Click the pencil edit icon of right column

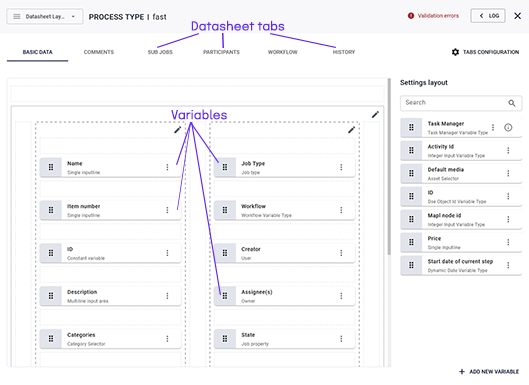352,130
